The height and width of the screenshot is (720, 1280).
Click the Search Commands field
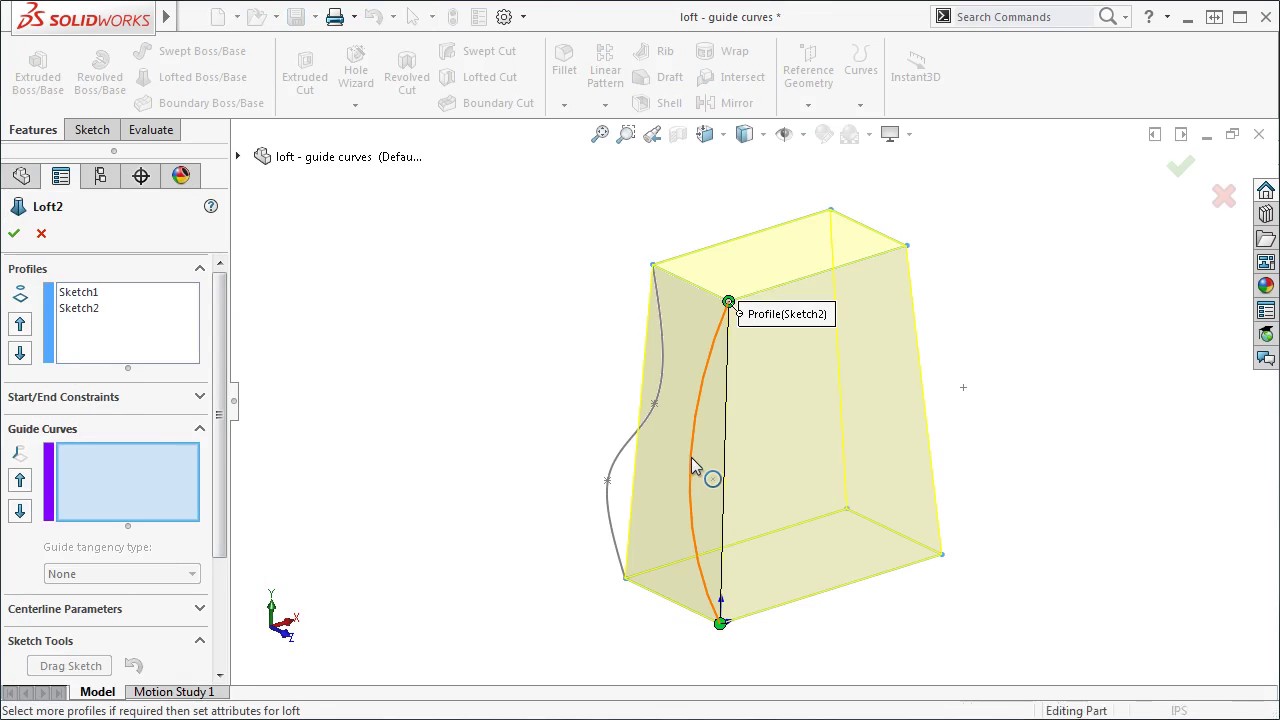coord(1020,17)
